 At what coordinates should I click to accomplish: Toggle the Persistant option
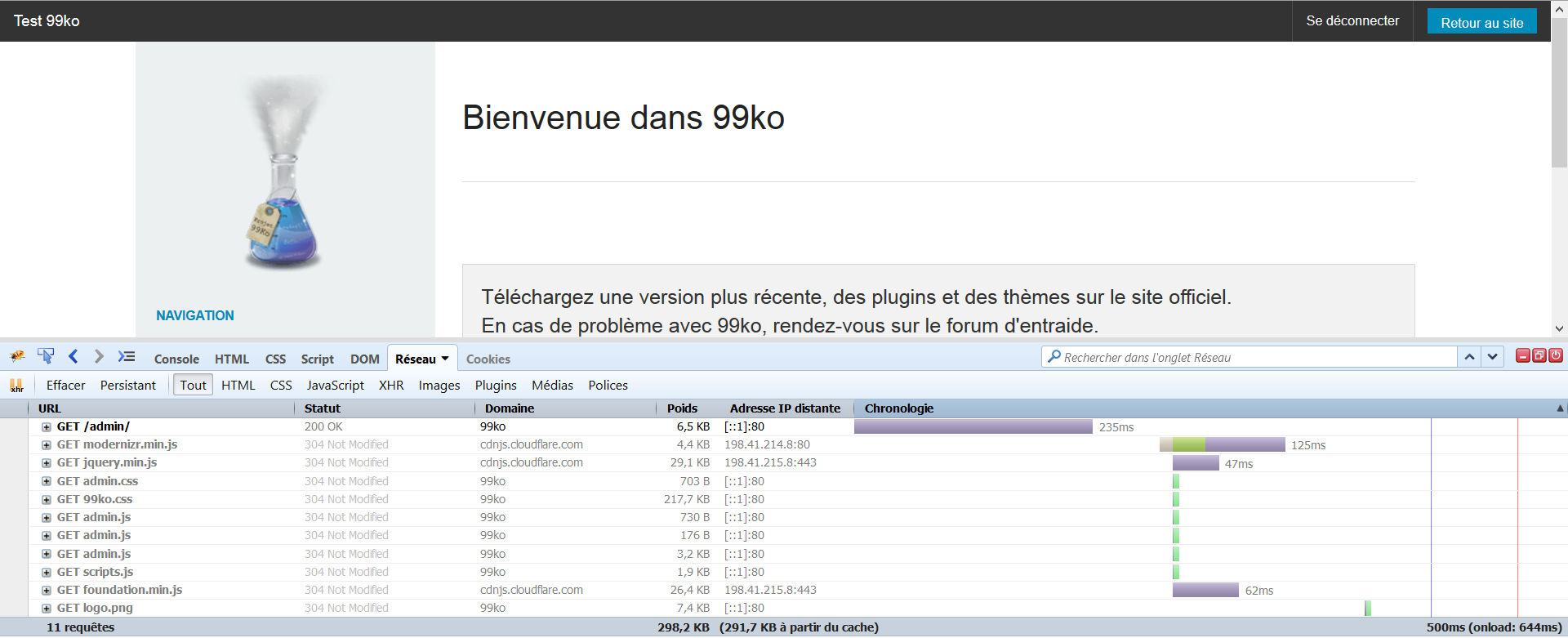pos(128,385)
